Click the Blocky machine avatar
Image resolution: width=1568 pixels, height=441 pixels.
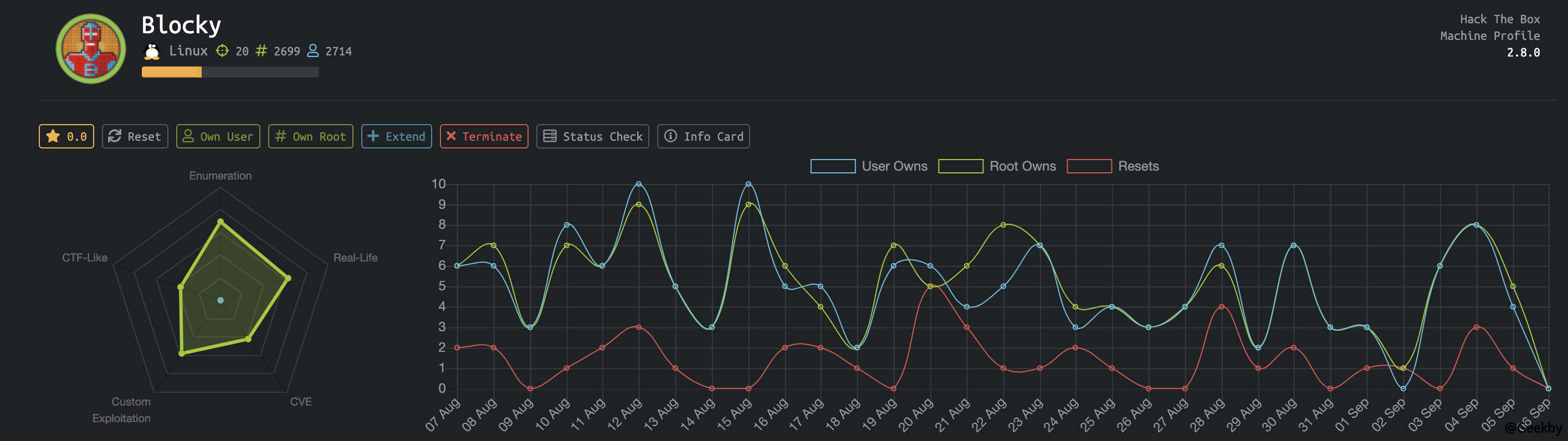pos(91,49)
